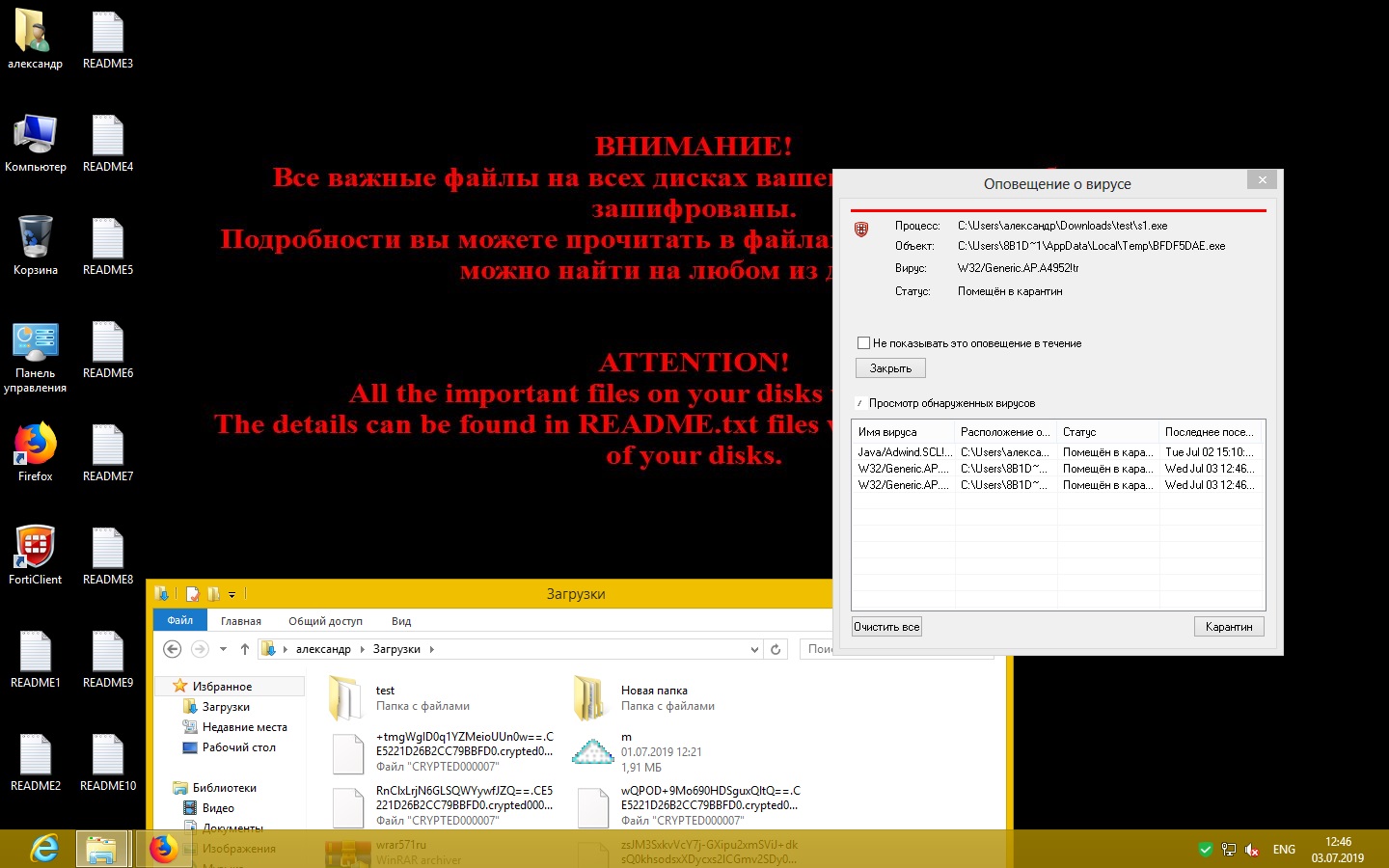Launch Internet Explorer from the taskbar
The image size is (1389, 868).
[44, 849]
